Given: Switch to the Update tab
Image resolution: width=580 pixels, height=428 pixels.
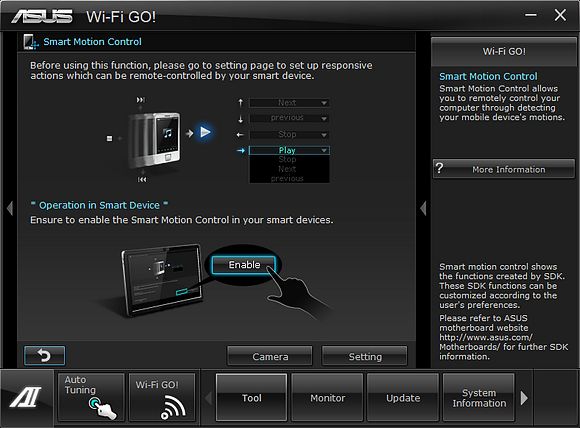Looking at the screenshot, I should tap(403, 398).
